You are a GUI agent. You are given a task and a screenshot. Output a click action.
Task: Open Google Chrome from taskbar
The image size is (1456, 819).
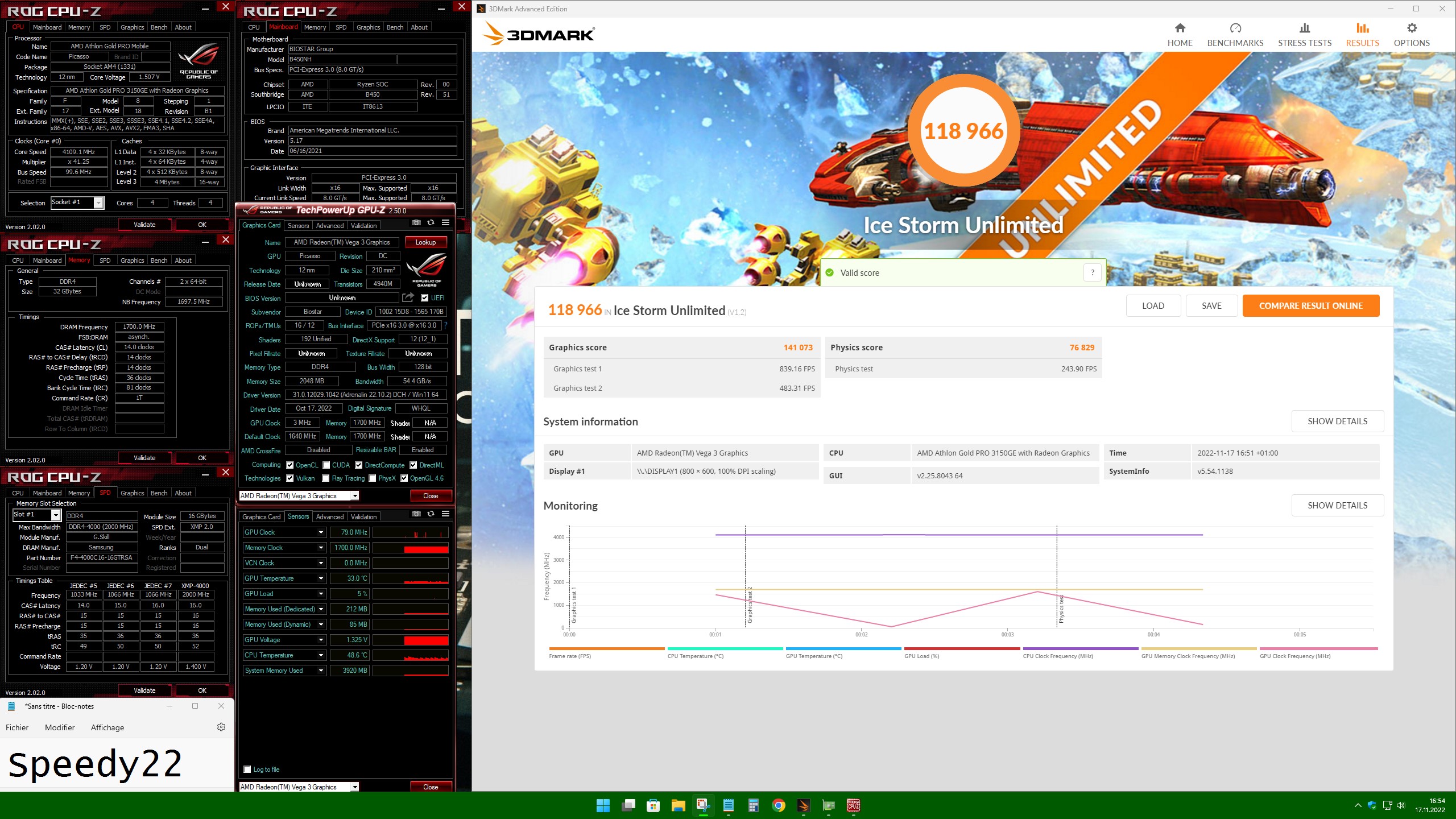(779, 805)
